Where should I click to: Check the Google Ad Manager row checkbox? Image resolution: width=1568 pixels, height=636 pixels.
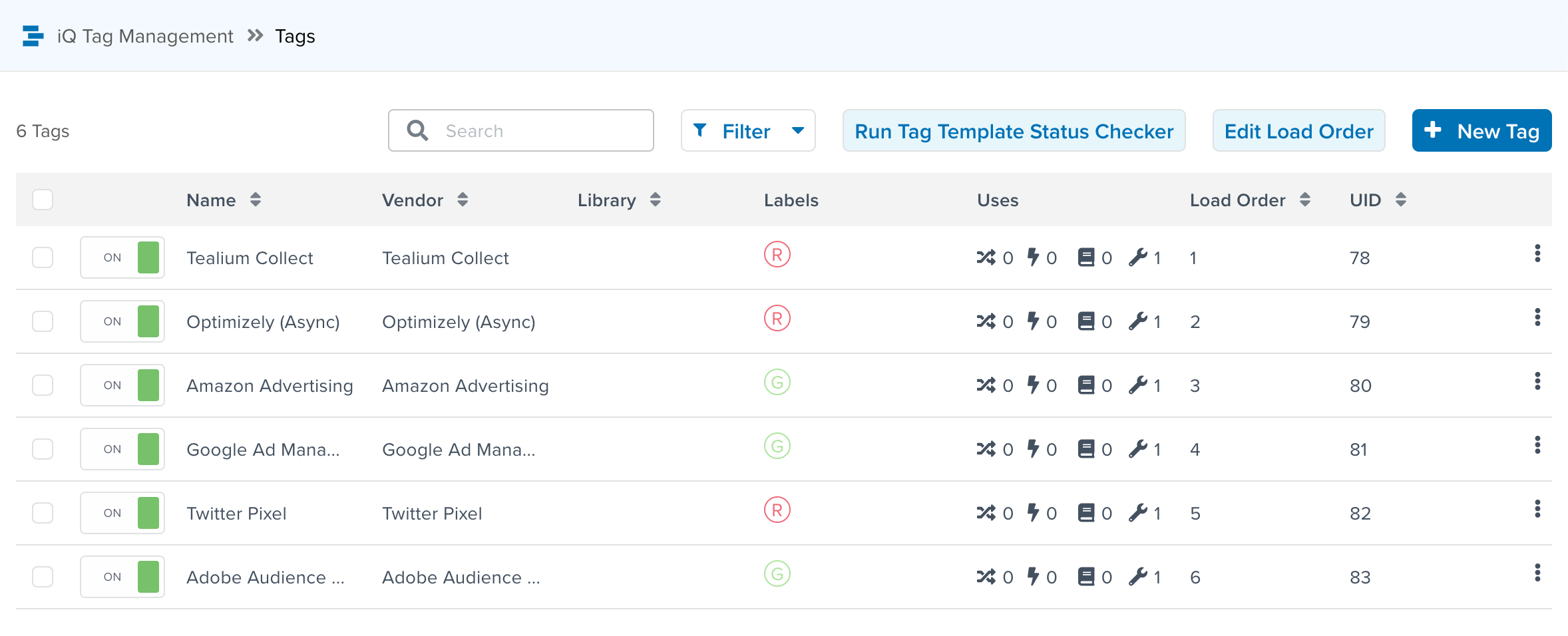coord(43,449)
